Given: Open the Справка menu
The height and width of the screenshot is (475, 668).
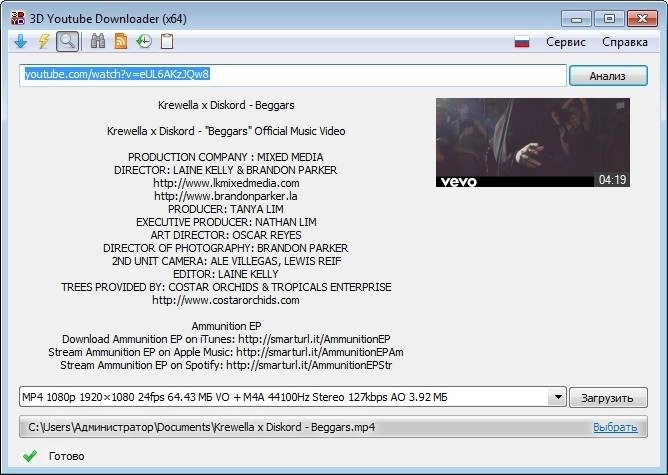Looking at the screenshot, I should click(625, 42).
